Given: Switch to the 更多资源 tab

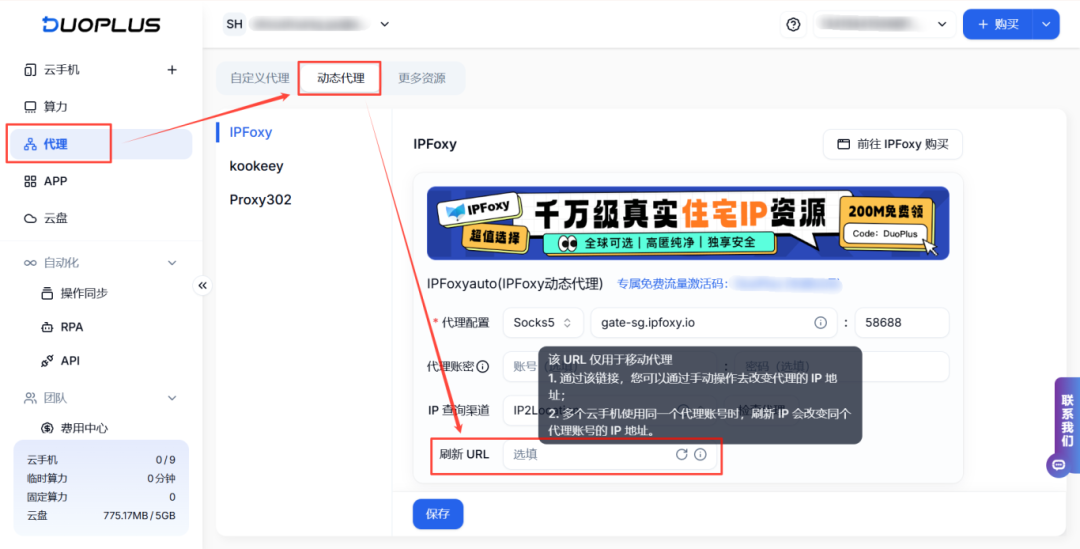Looking at the screenshot, I should (422, 78).
